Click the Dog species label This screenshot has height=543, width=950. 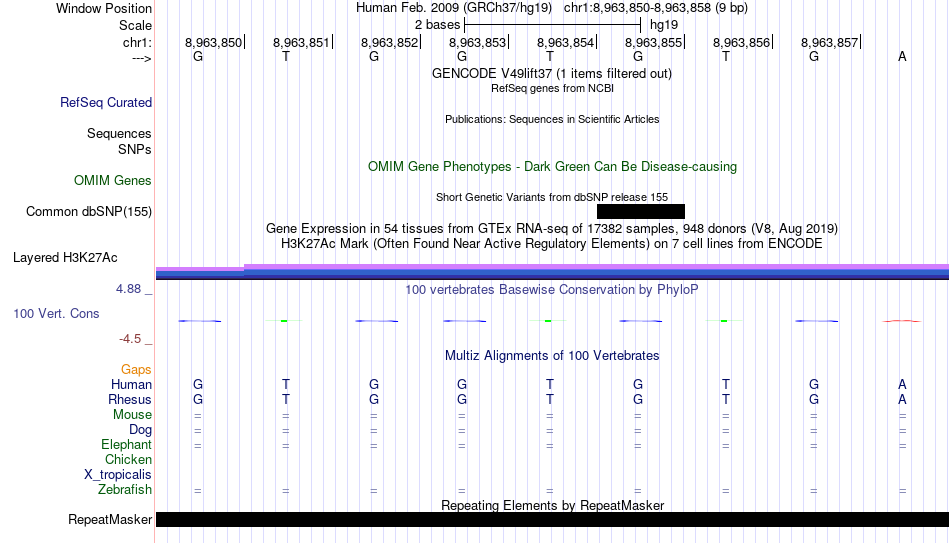point(140,430)
